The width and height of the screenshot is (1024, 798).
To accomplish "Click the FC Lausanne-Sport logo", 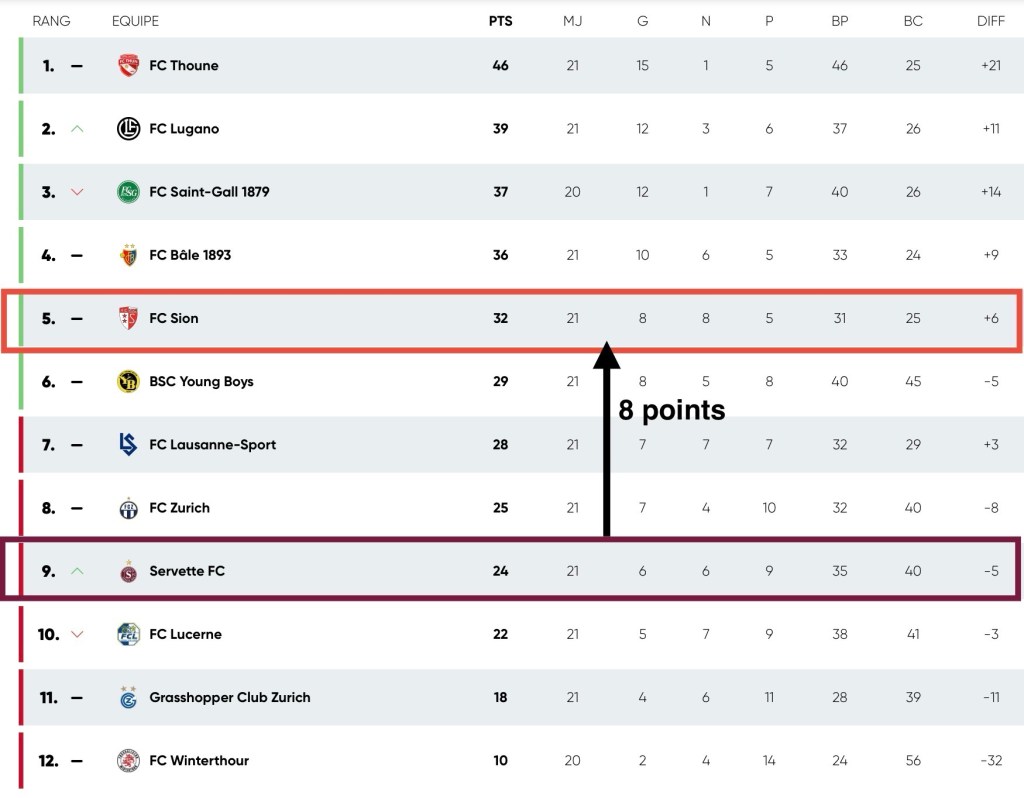I will (x=128, y=445).
